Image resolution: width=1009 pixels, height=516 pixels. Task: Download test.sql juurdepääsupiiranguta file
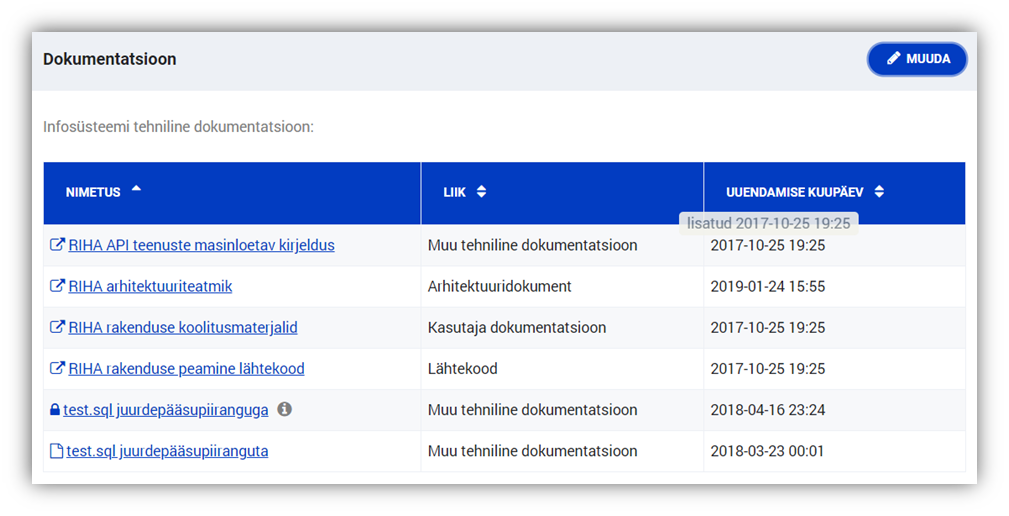(x=167, y=451)
